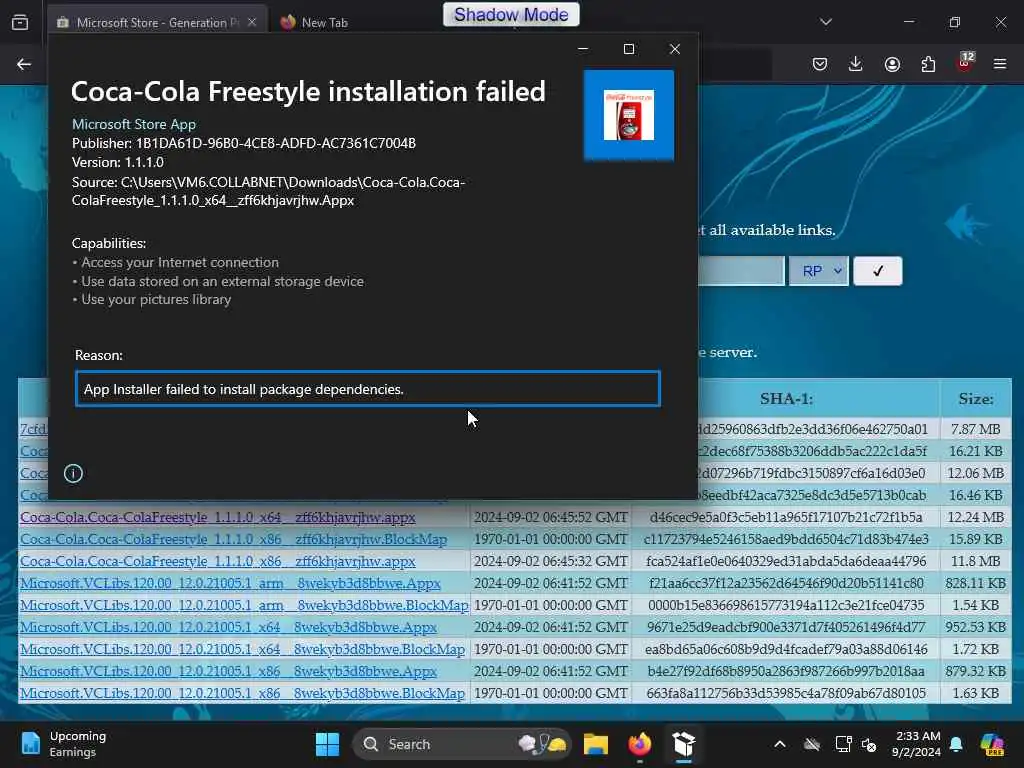Click the Firefox back arrow button
1024x768 pixels.
click(x=24, y=64)
